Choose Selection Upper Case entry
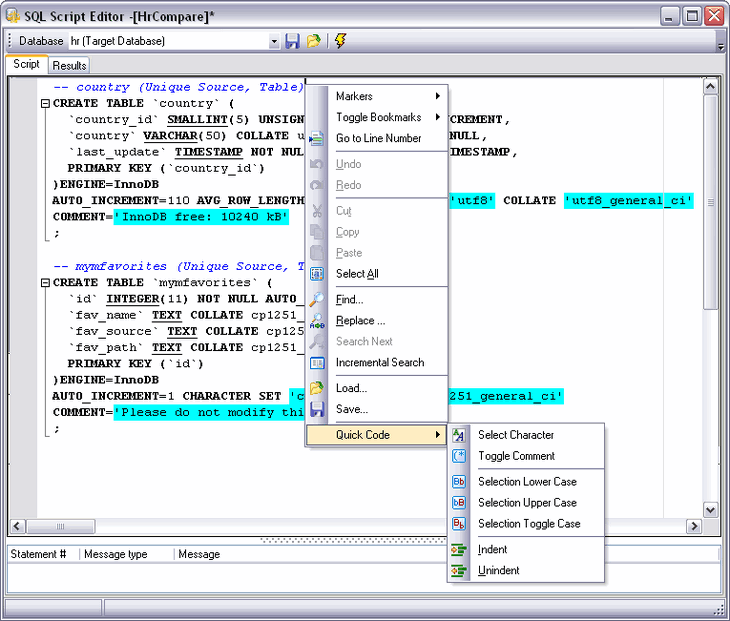 [x=527, y=503]
